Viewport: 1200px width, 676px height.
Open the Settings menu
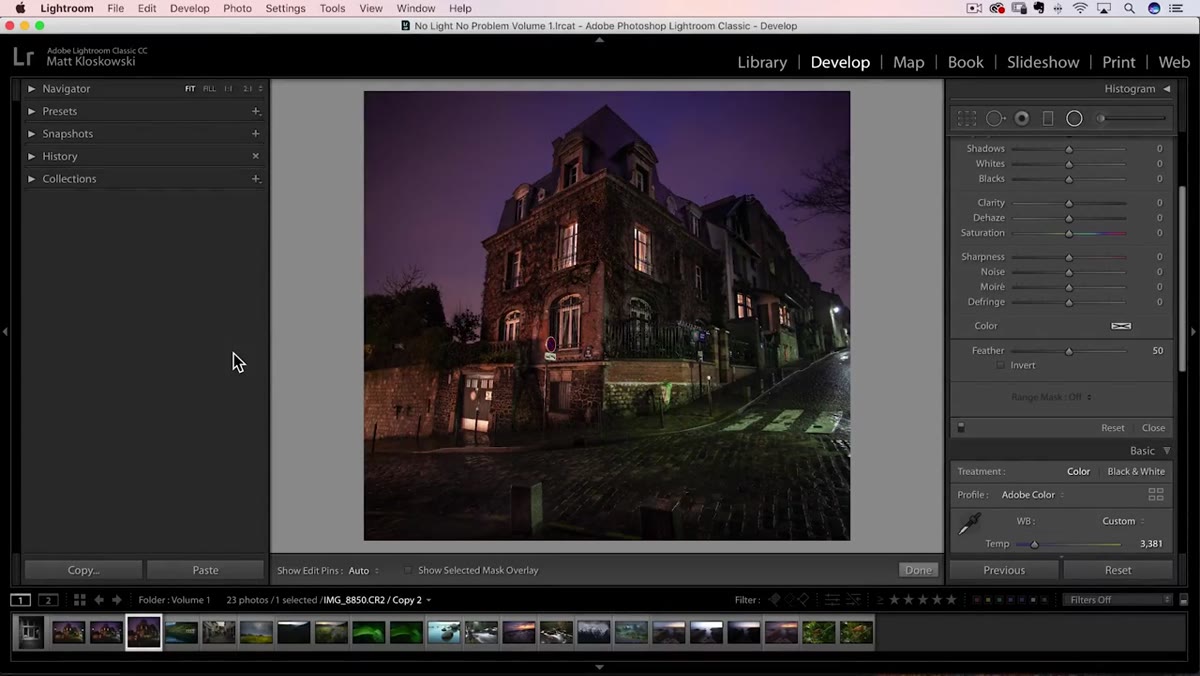pos(285,8)
